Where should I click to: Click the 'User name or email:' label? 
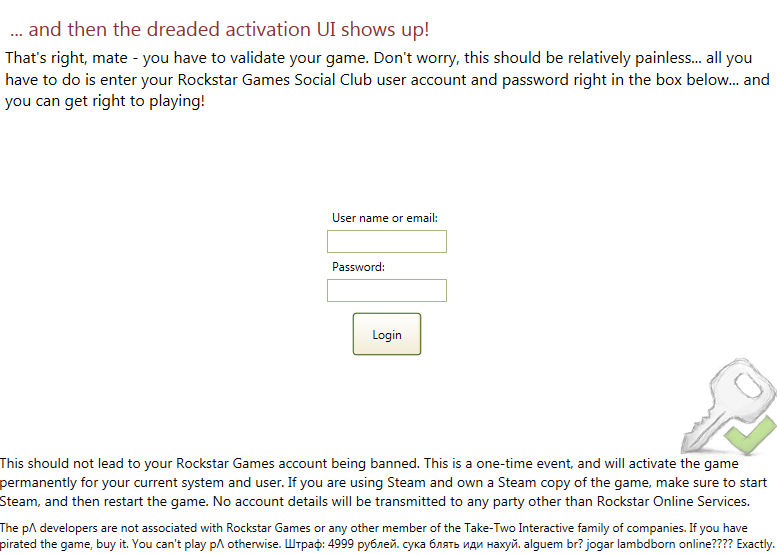click(x=385, y=218)
